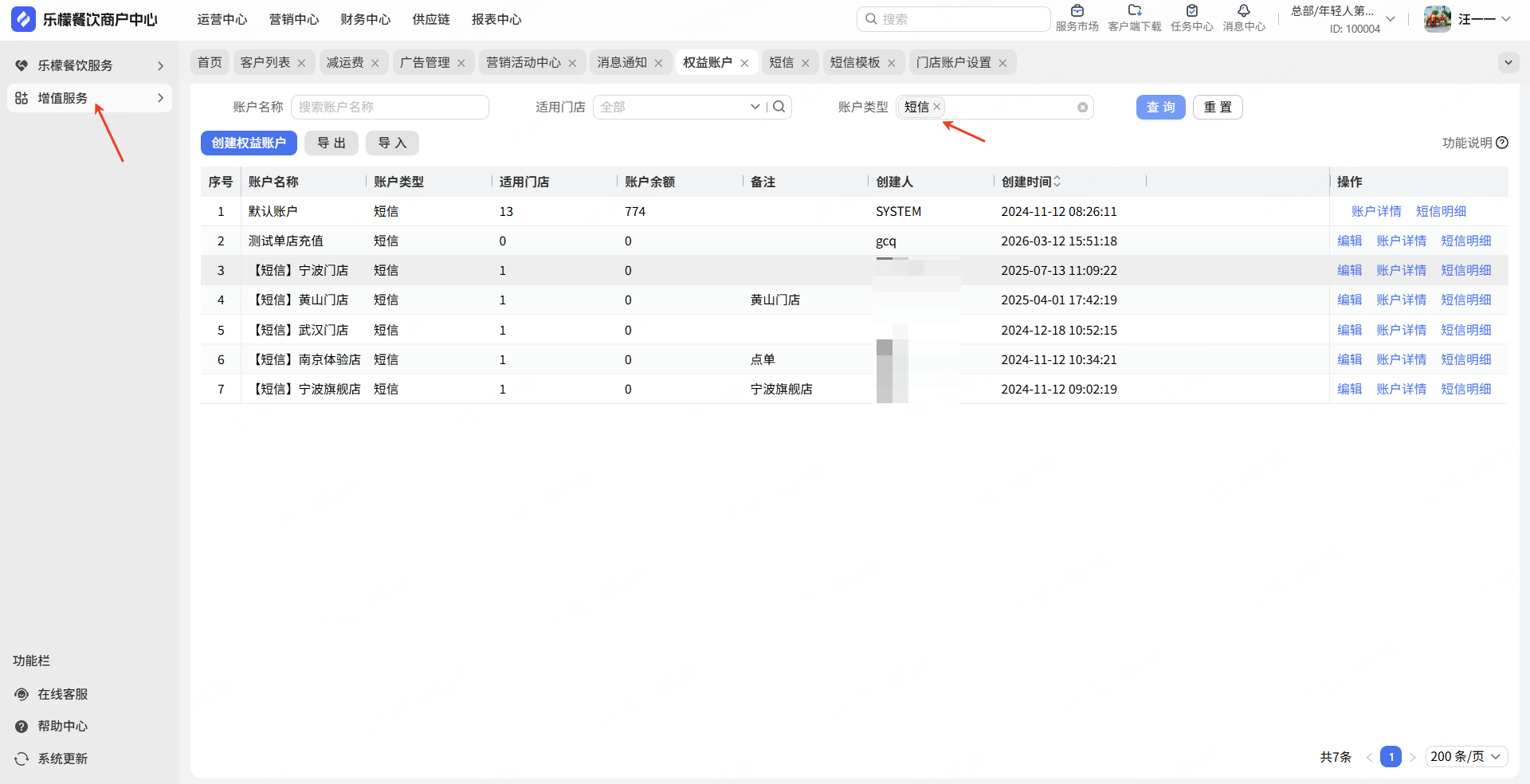Click the 2024-11-12 08:26:11 timestamp
The image size is (1530, 784).
coord(1059,211)
